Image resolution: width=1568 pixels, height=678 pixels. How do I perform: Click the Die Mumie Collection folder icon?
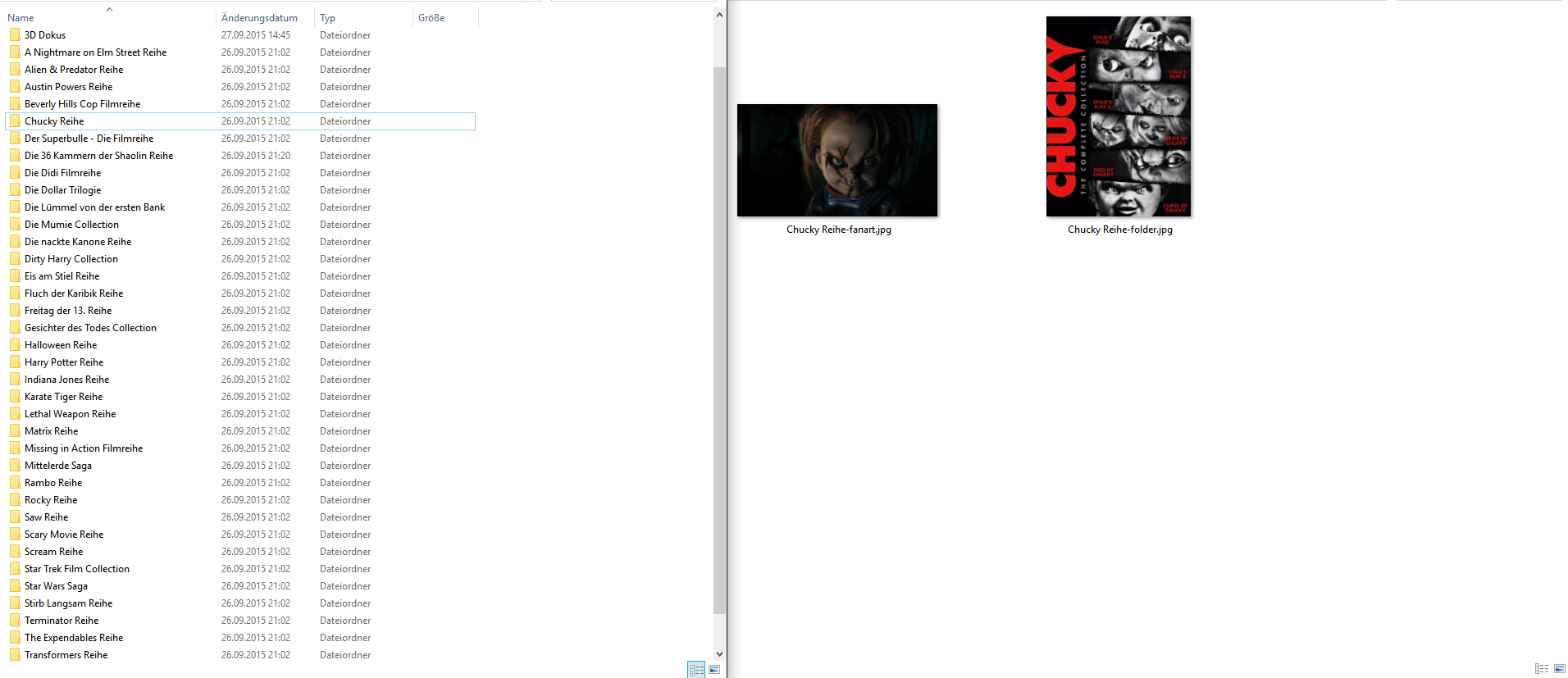click(15, 225)
